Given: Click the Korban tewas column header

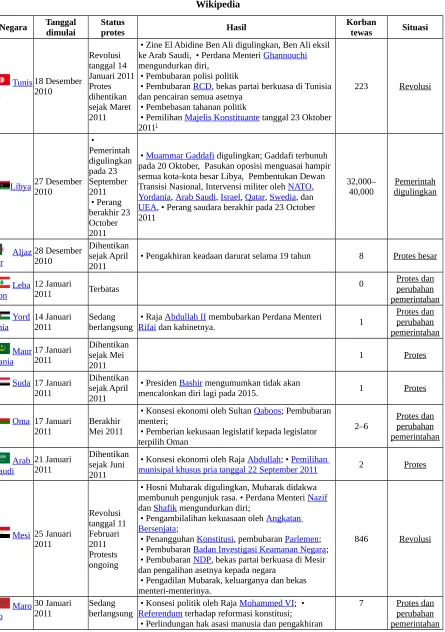Looking at the screenshot, I should point(361,27).
